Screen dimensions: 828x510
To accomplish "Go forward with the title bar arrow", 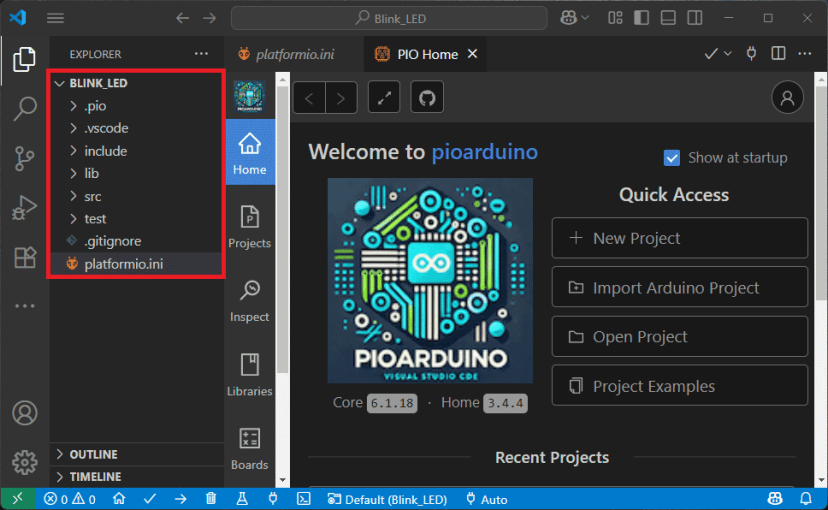I will pyautogui.click(x=210, y=18).
